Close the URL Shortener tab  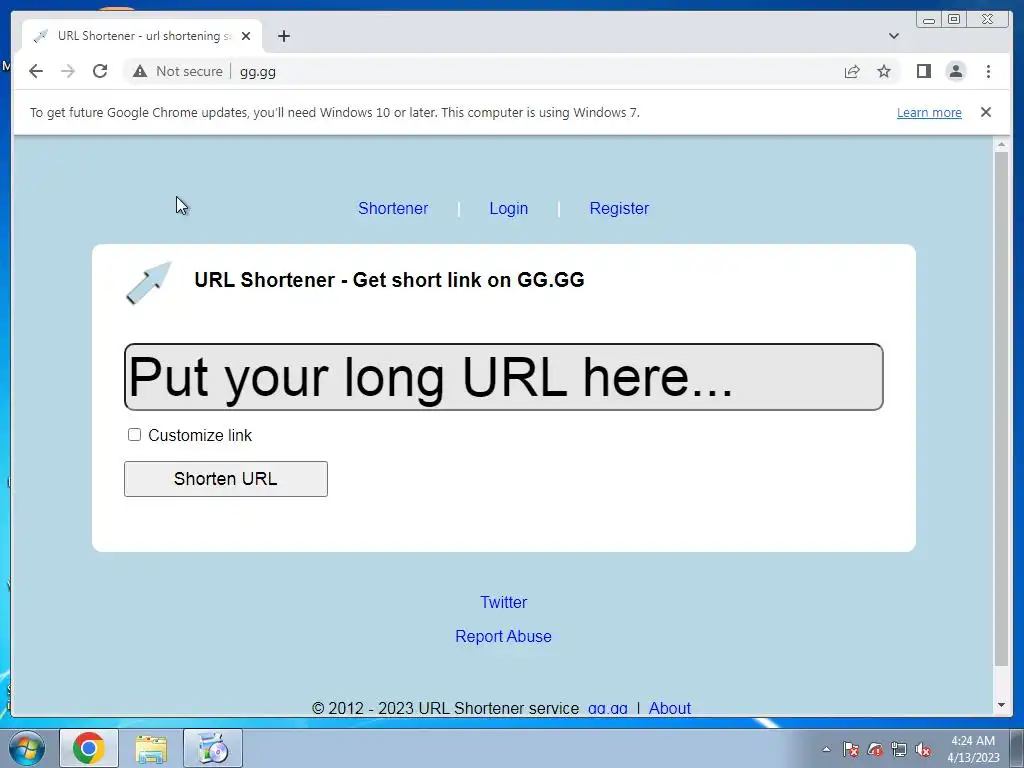[x=246, y=36]
